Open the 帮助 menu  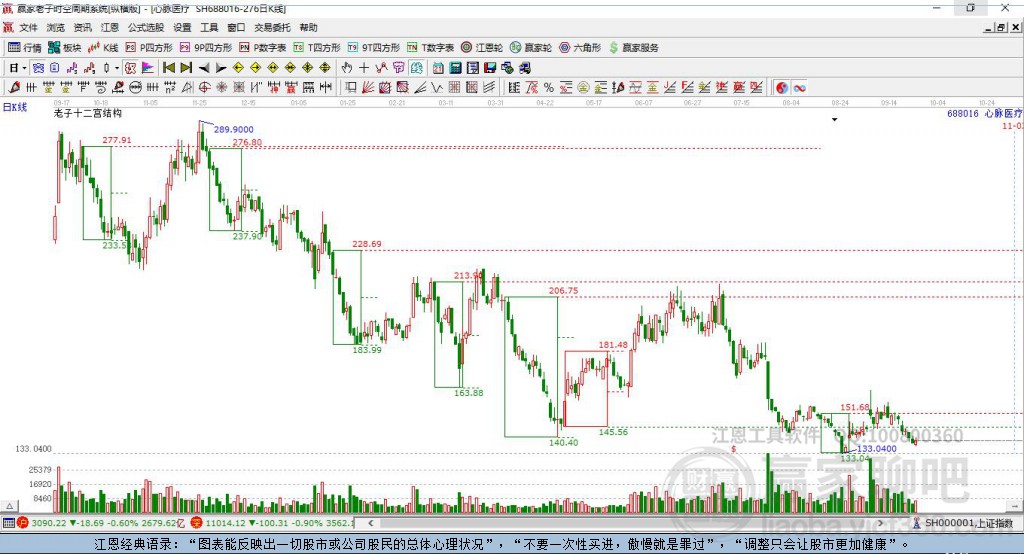(x=308, y=27)
